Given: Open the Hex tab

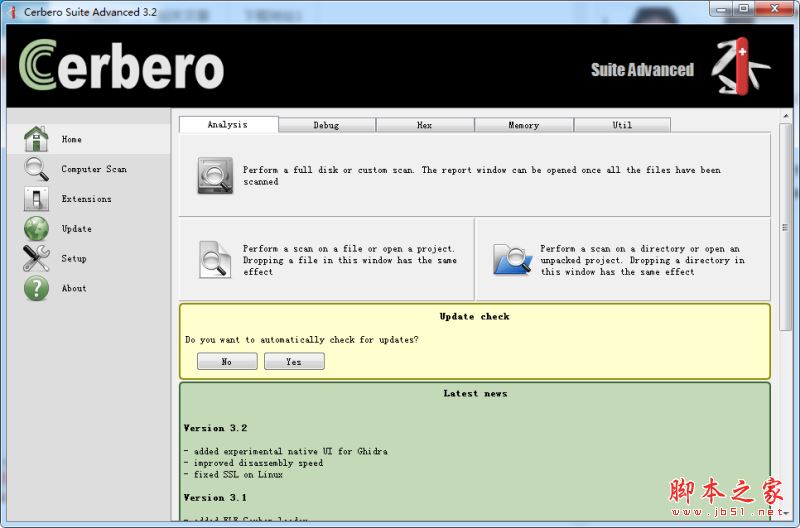Looking at the screenshot, I should click(424, 125).
